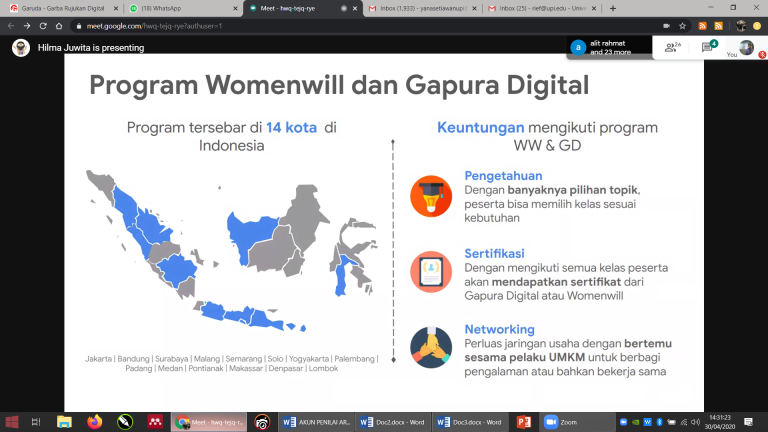
Task: Click your own video thumbnail labeled You
Action: [x=746, y=48]
